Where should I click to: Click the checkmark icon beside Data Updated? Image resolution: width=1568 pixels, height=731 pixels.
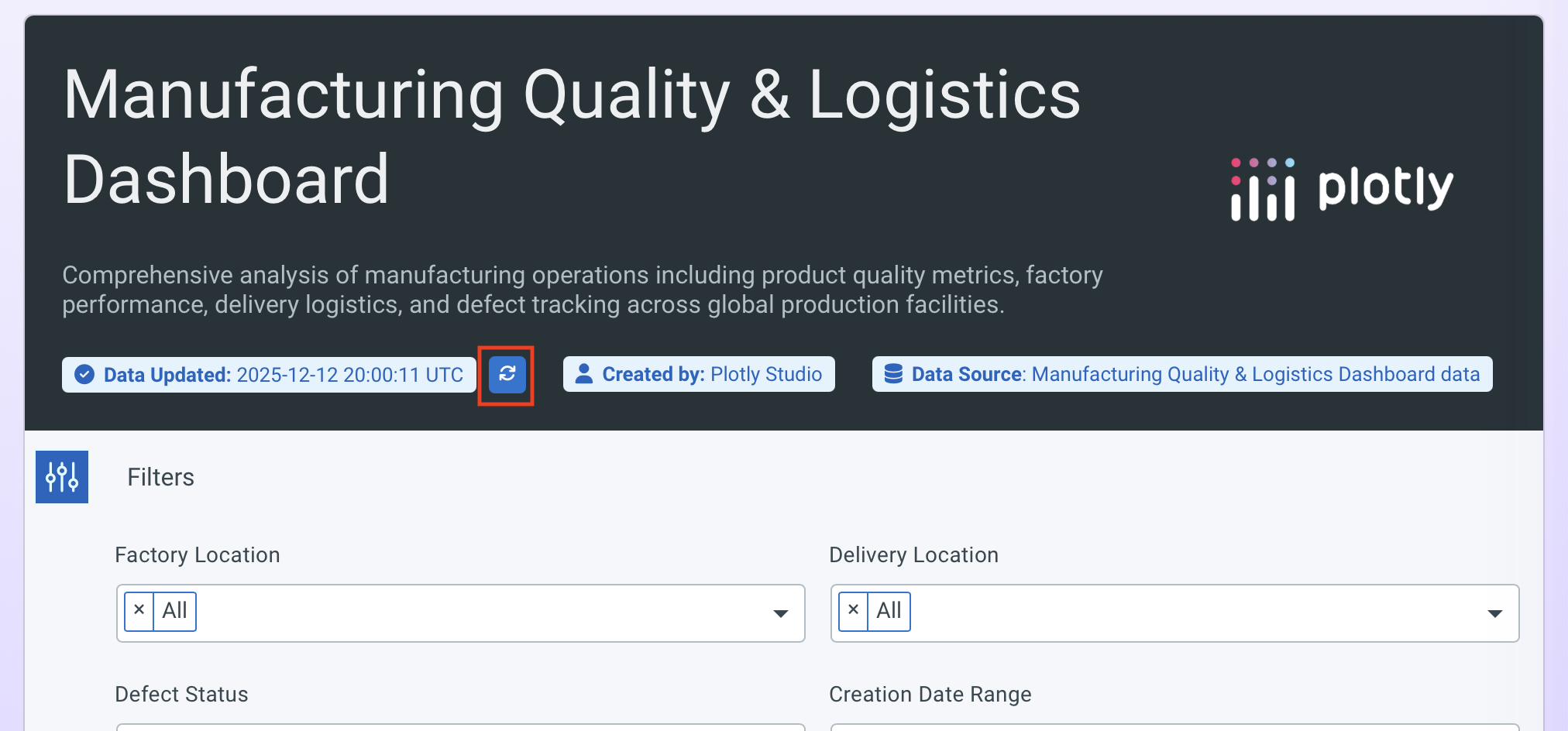(84, 375)
